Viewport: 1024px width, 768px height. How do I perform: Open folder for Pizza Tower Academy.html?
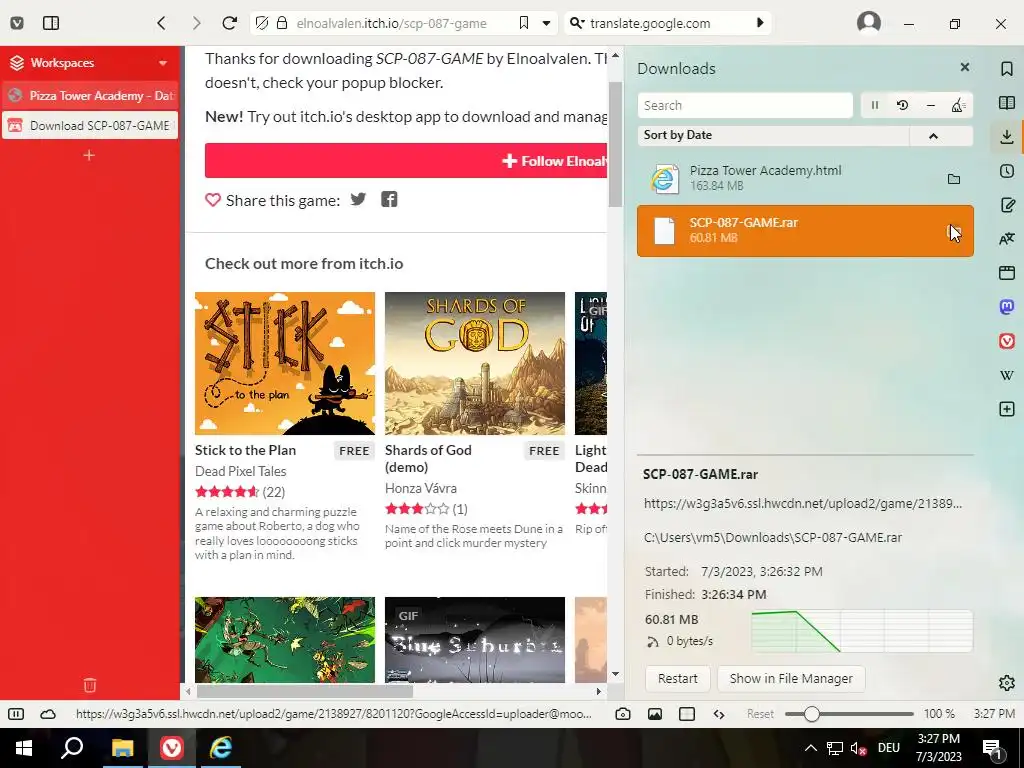tap(953, 179)
